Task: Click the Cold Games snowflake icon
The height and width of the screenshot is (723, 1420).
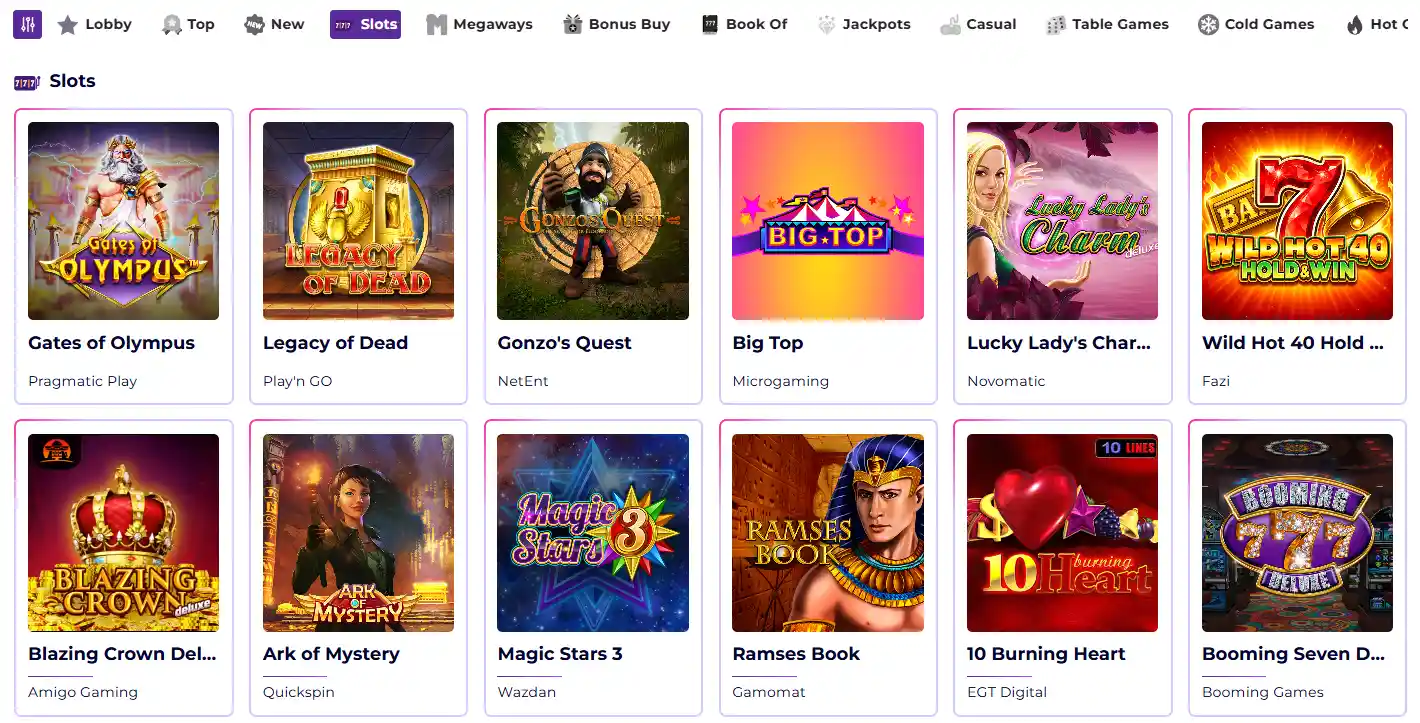Action: 1208,25
